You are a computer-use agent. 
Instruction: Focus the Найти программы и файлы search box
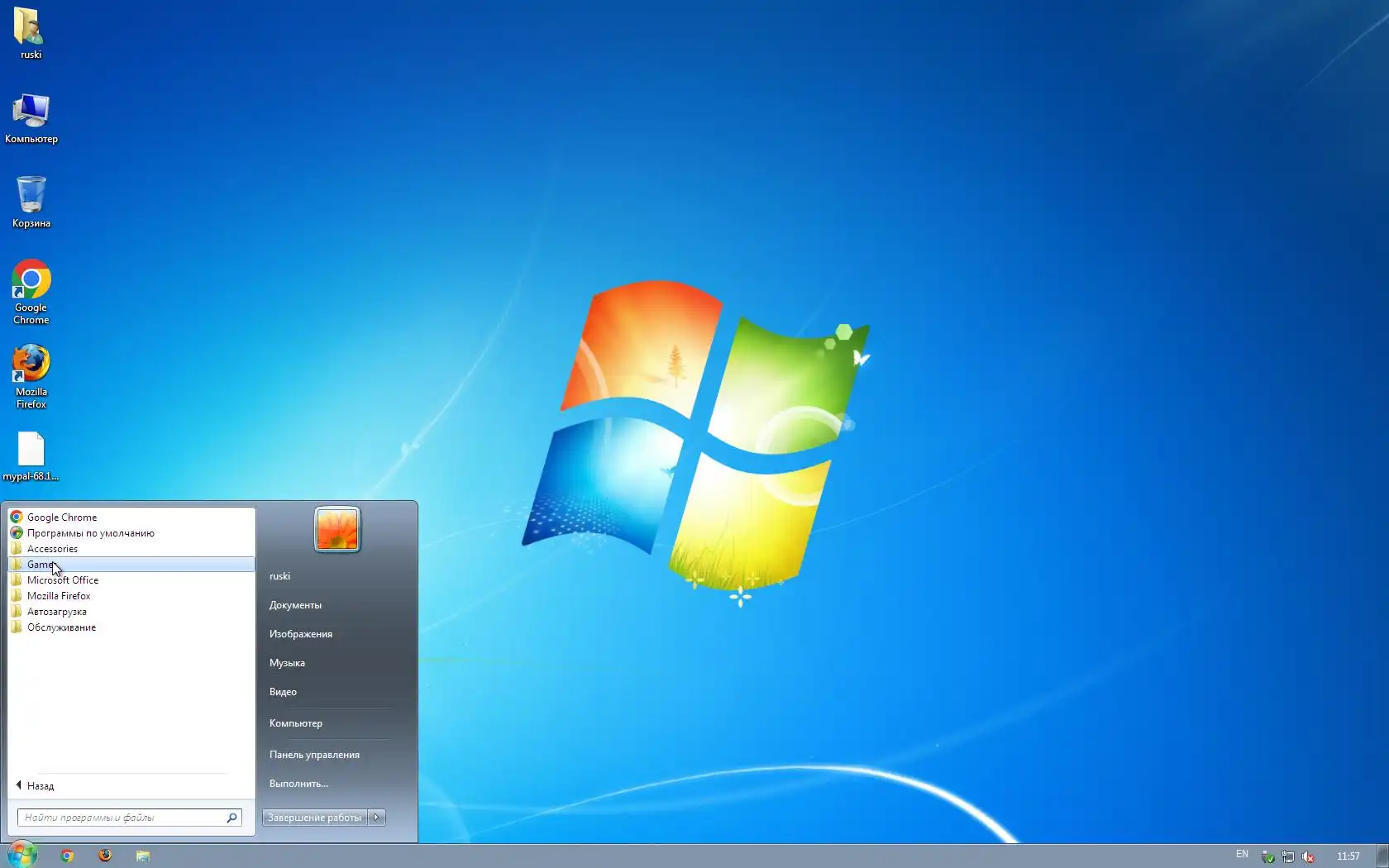(130, 818)
